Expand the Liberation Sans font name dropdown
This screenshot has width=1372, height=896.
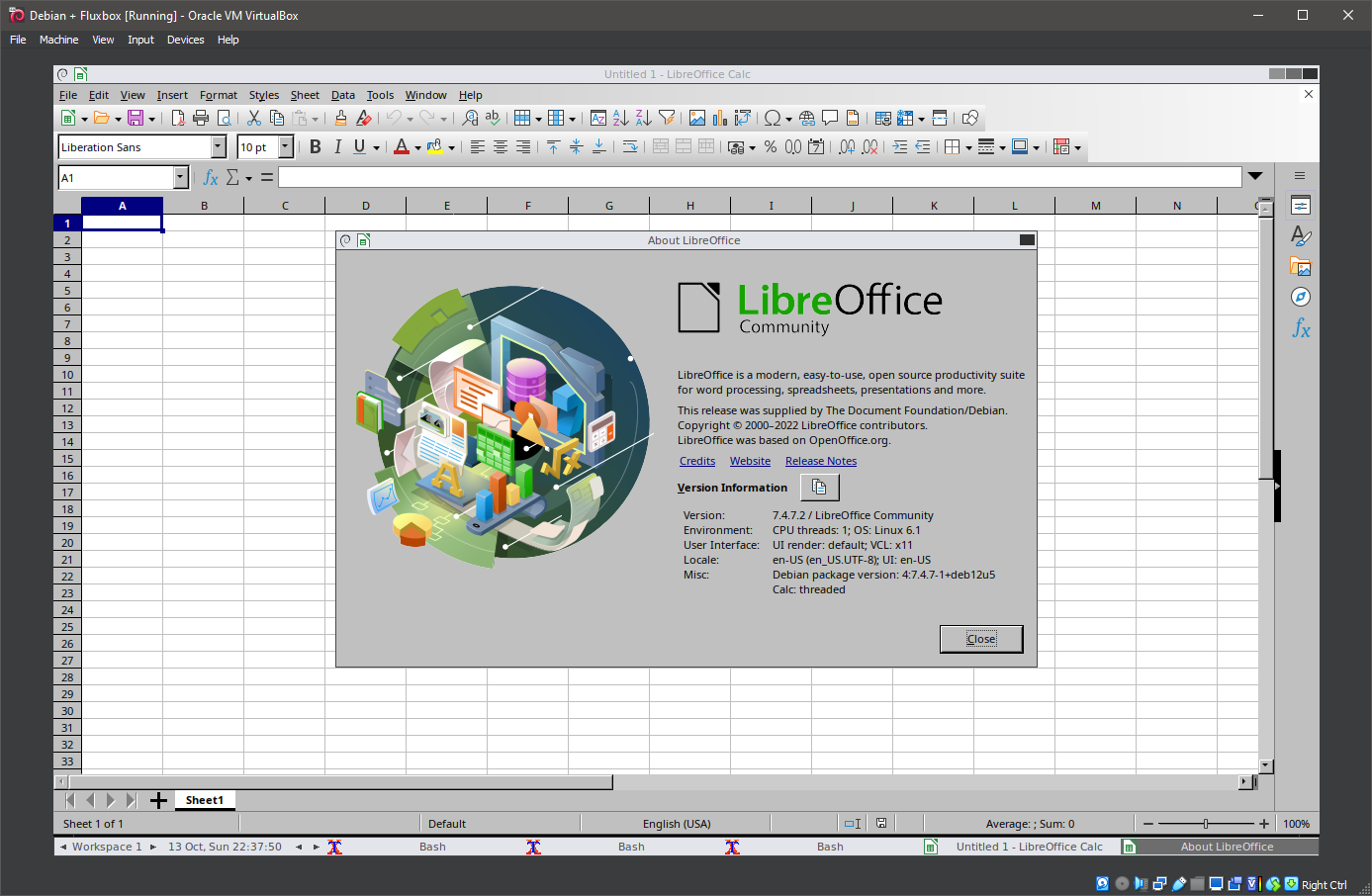coord(219,146)
